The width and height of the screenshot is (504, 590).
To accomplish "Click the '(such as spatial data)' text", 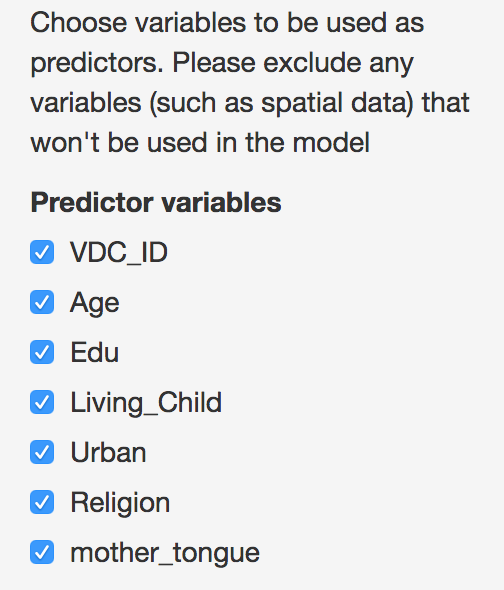I will coord(282,103).
